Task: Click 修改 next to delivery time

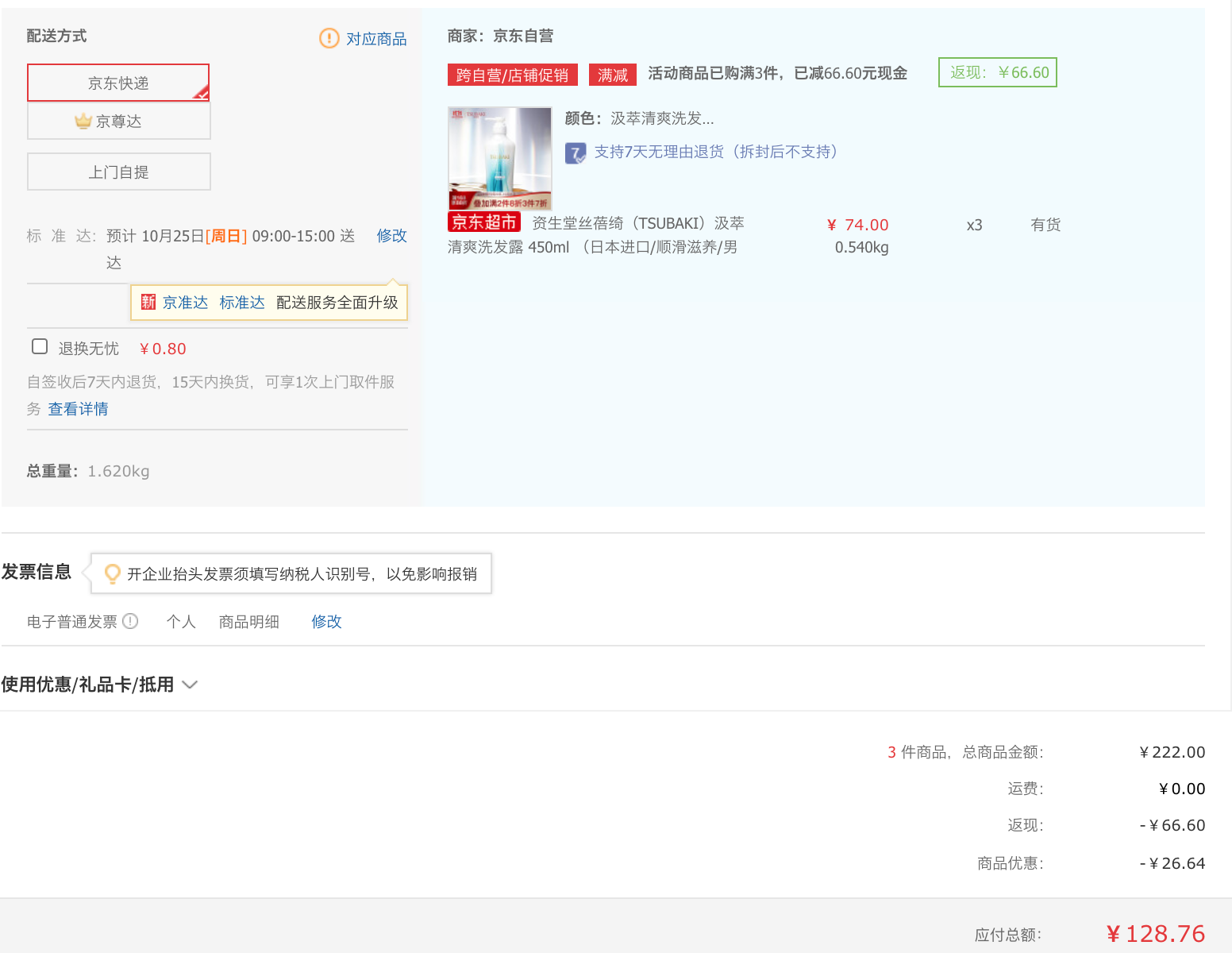Action: click(391, 236)
